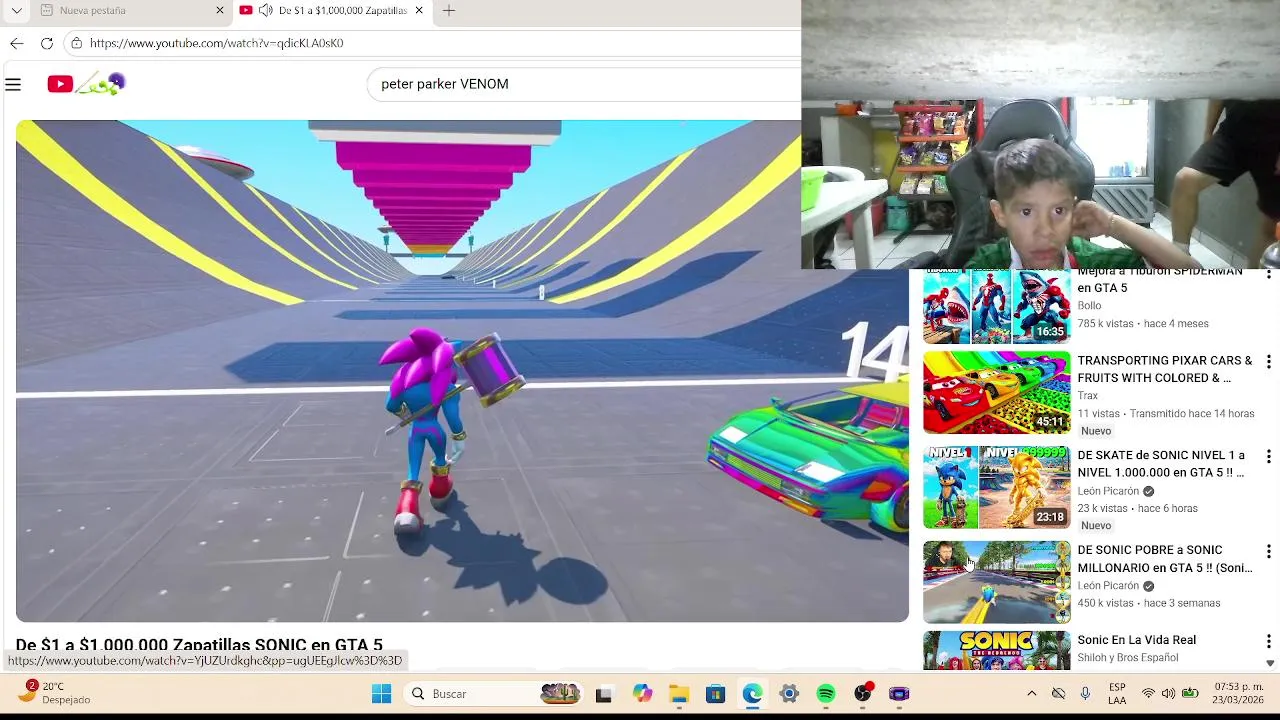Open options for DE SONIC POBRE video
Viewport: 1280px width, 720px height.
pos(1268,552)
